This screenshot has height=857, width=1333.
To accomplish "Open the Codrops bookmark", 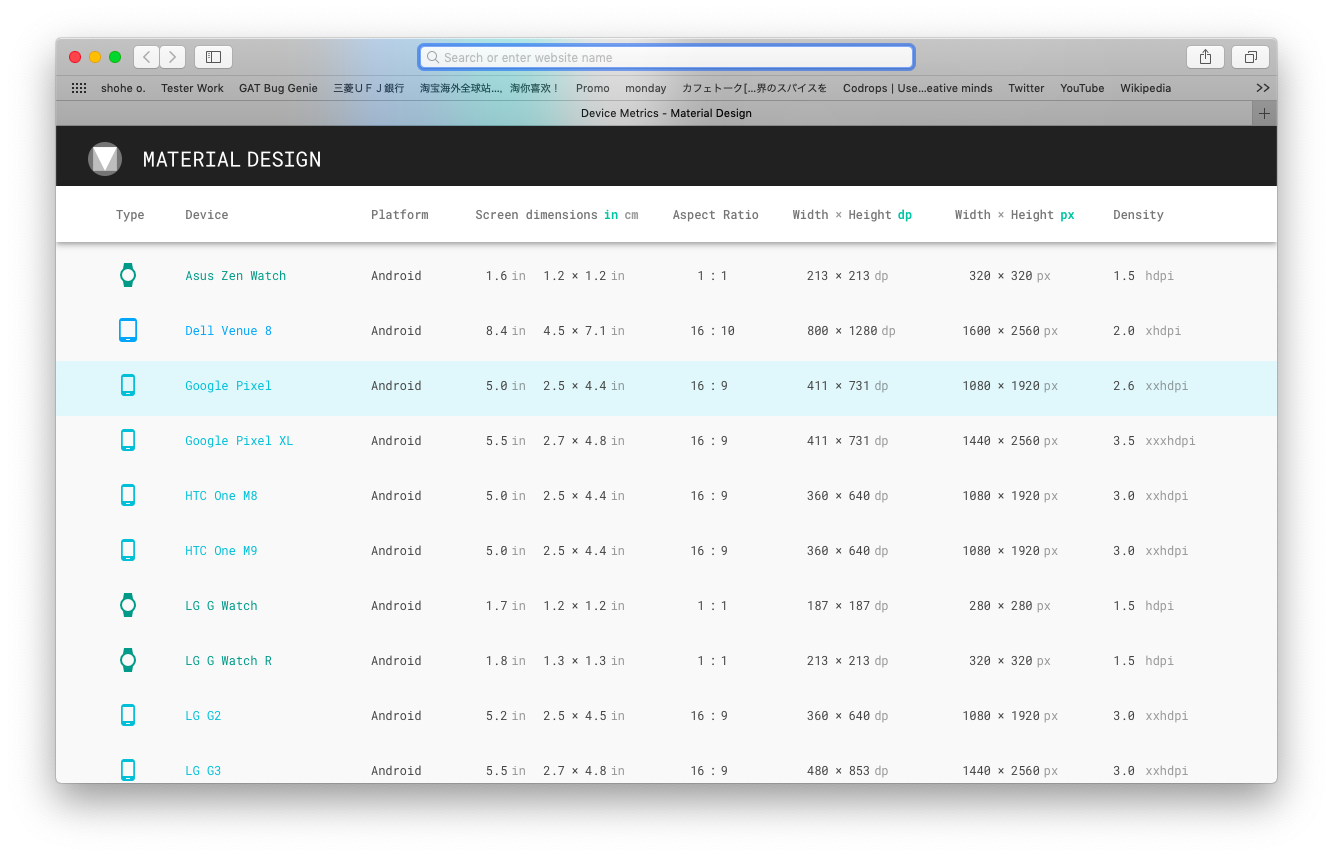I will (918, 88).
